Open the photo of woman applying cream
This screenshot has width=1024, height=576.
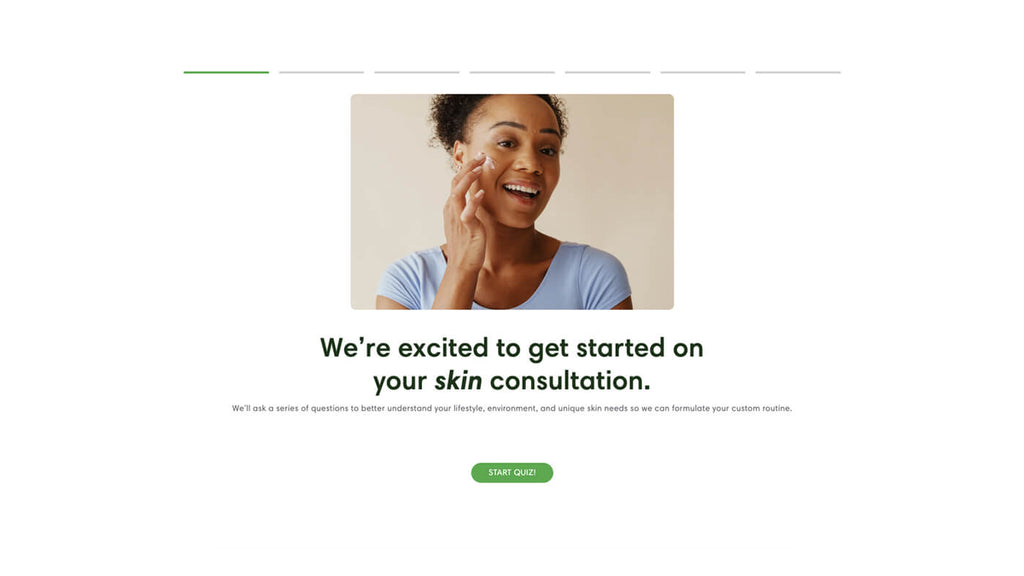click(x=512, y=202)
